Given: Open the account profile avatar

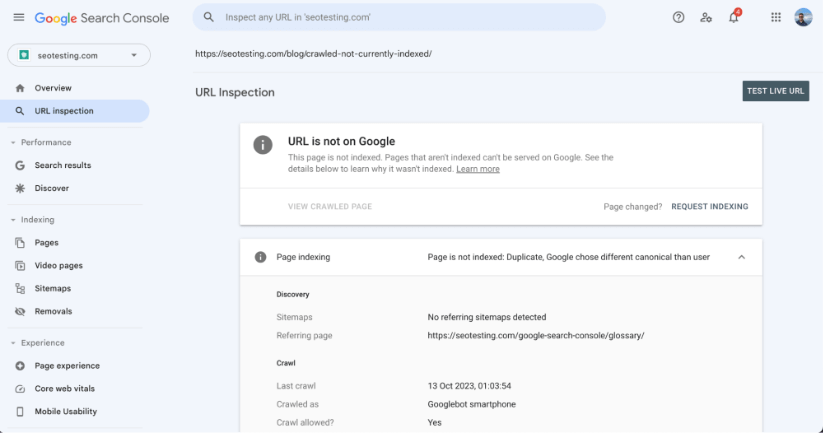Looking at the screenshot, I should coord(803,17).
